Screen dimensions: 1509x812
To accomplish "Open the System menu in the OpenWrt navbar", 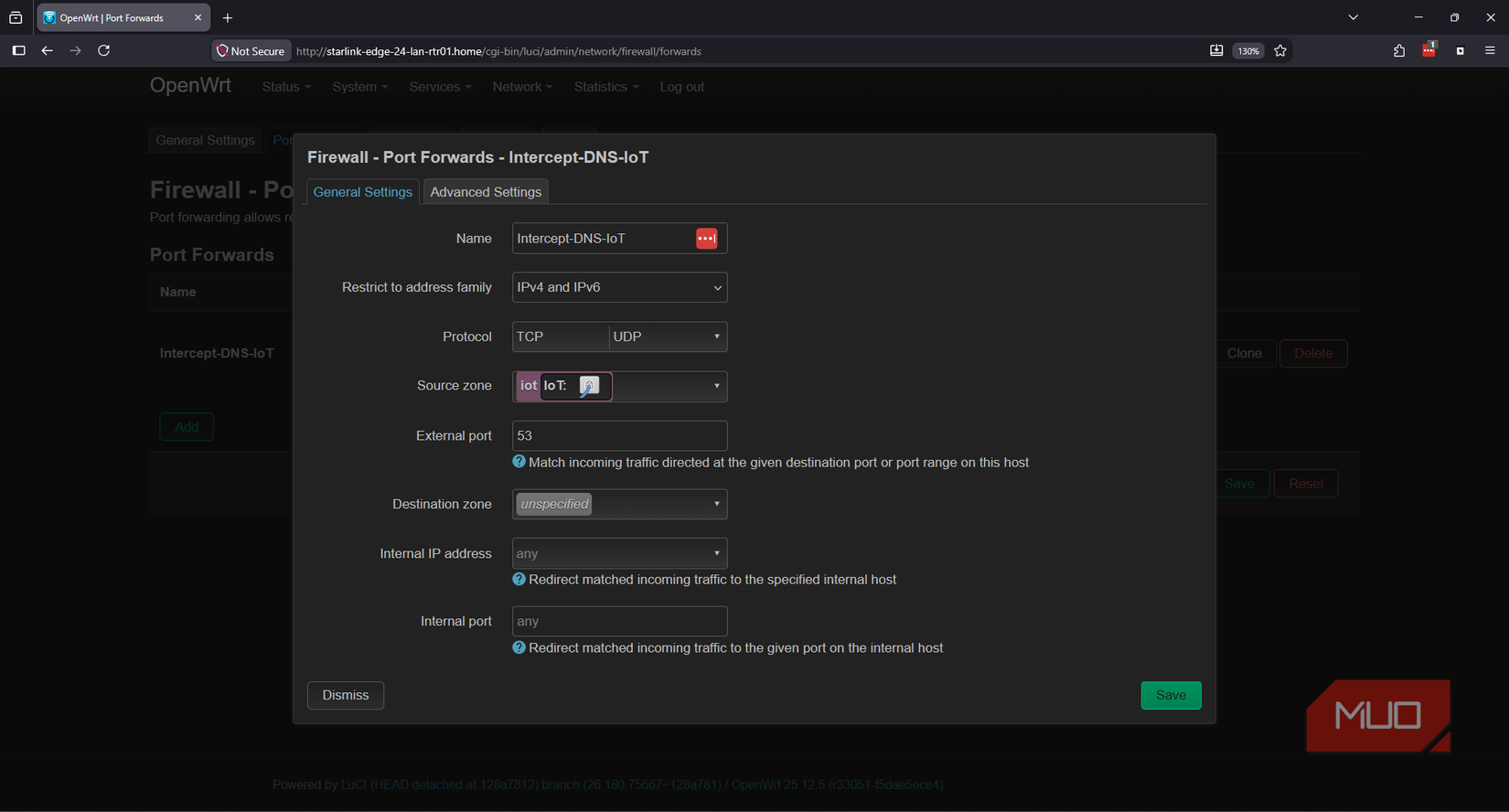I will coord(360,87).
